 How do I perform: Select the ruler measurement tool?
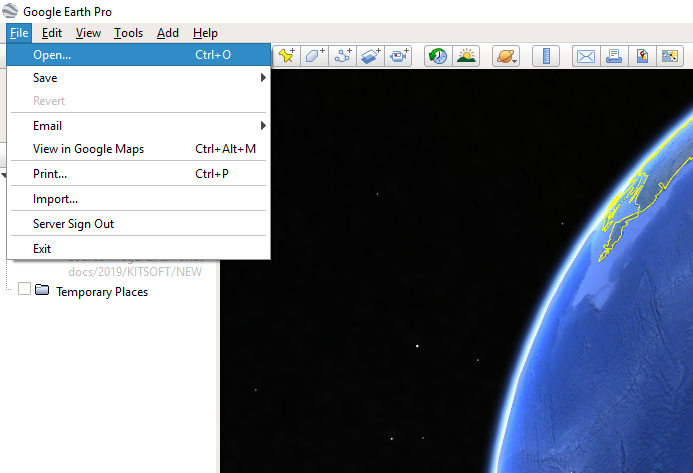pos(546,56)
